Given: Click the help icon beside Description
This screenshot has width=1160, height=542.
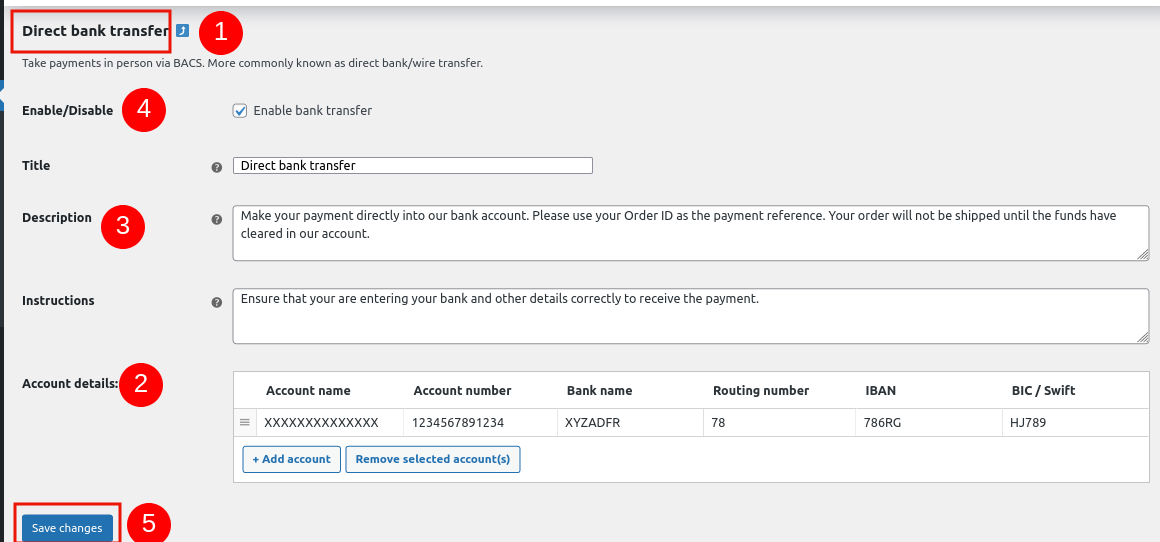Looking at the screenshot, I should click(216, 219).
